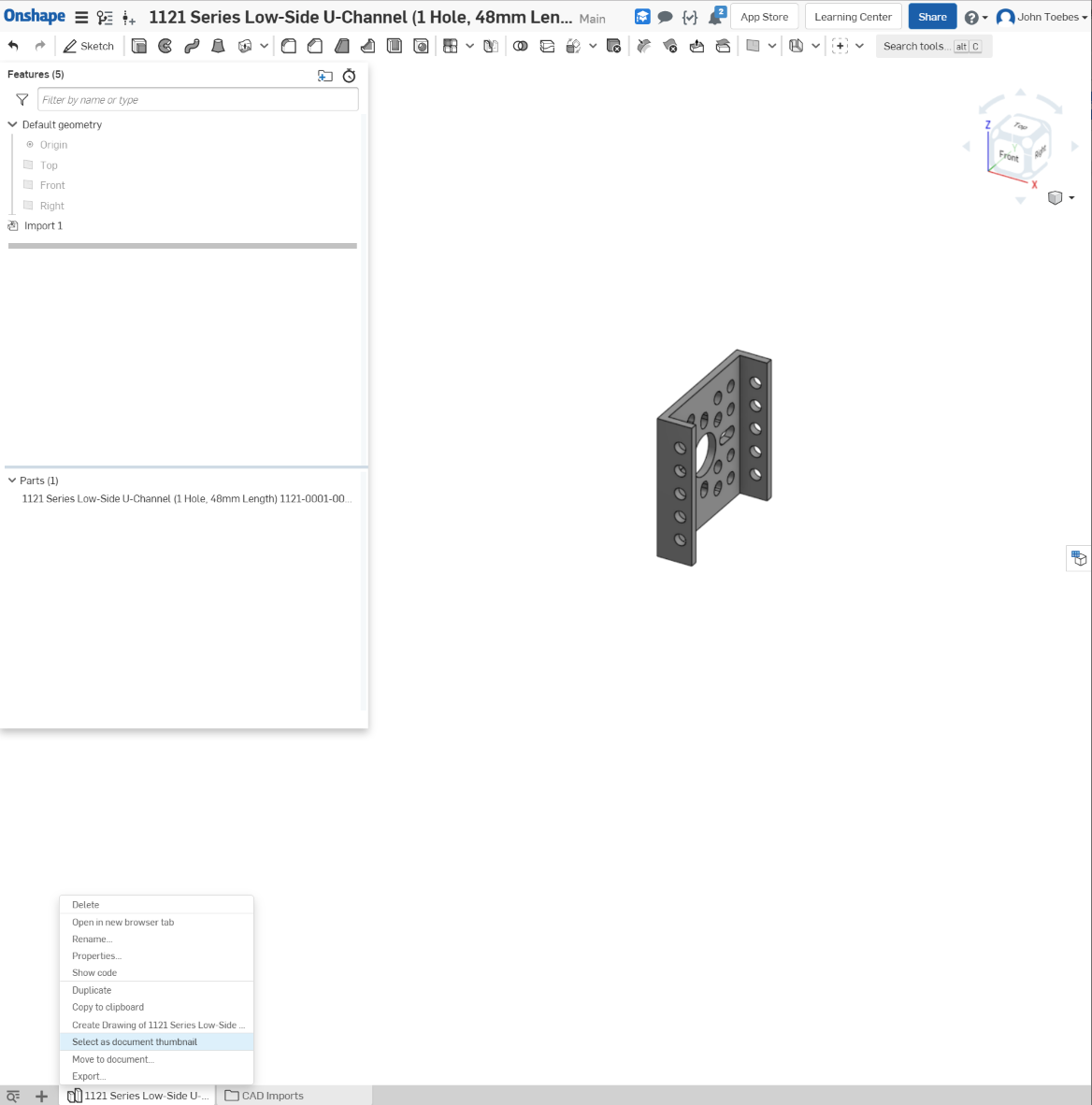
Task: Select the Move face tool
Action: click(x=697, y=46)
